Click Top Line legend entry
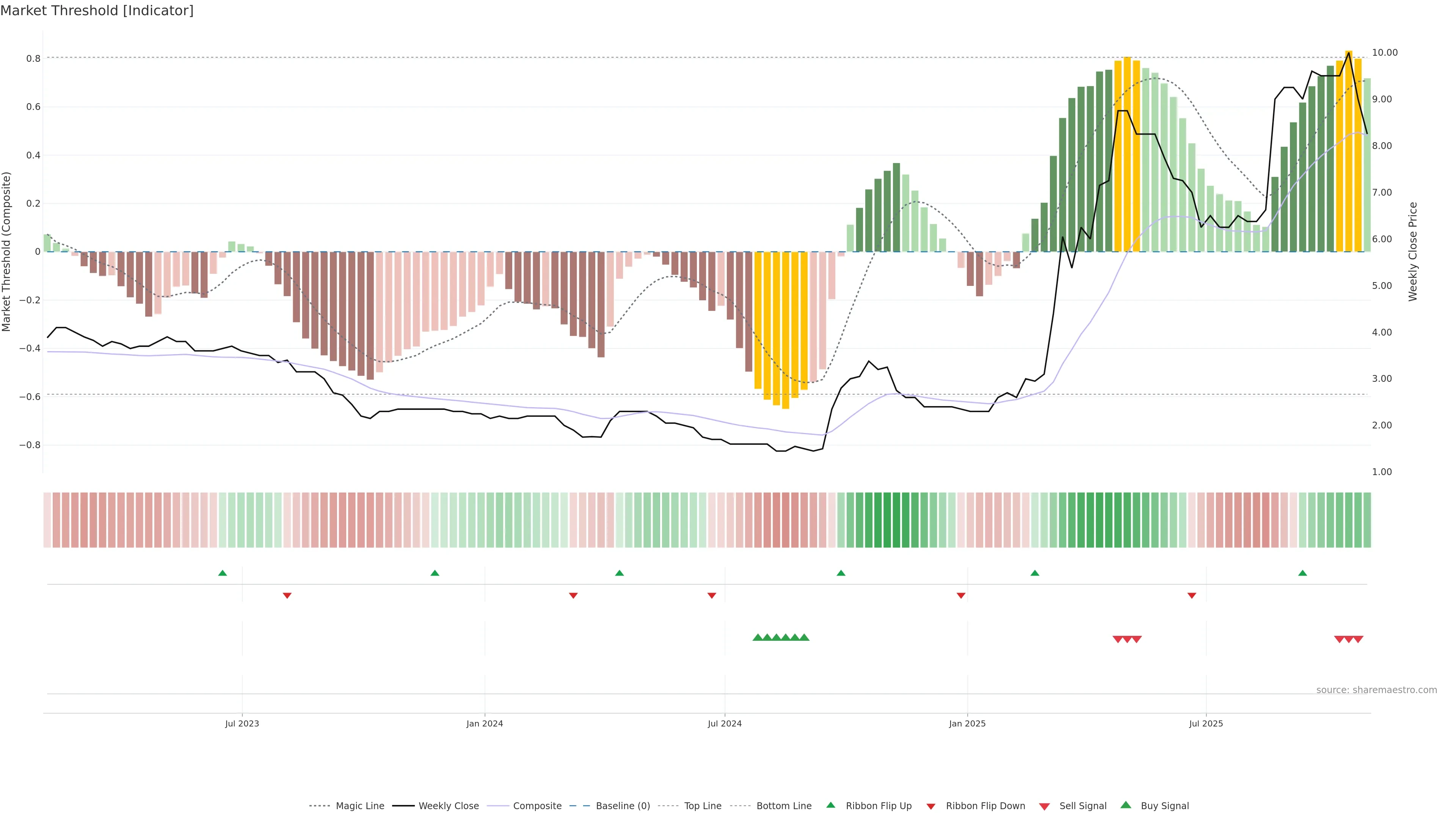Screen dimensions: 1456x819 pos(703,806)
